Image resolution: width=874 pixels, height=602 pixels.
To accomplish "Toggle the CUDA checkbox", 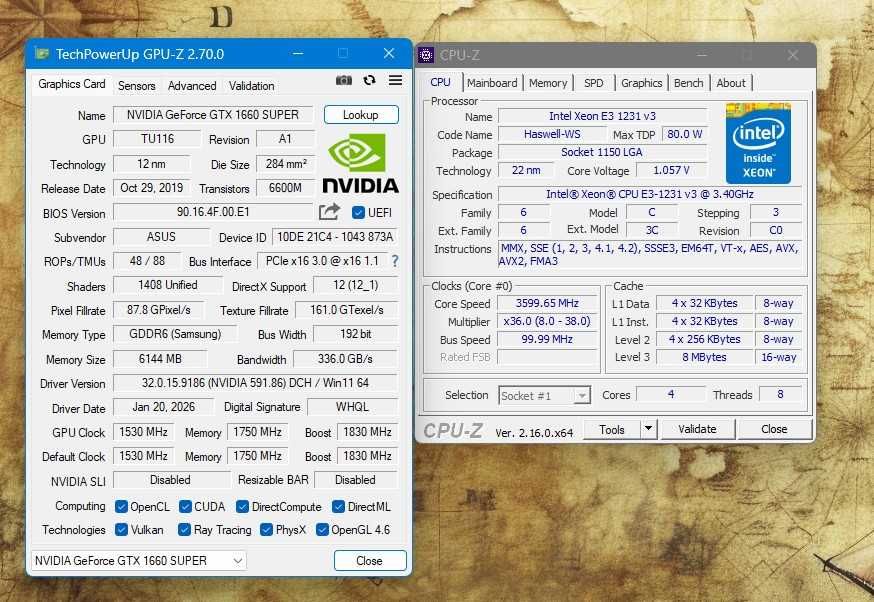I will click(x=185, y=507).
